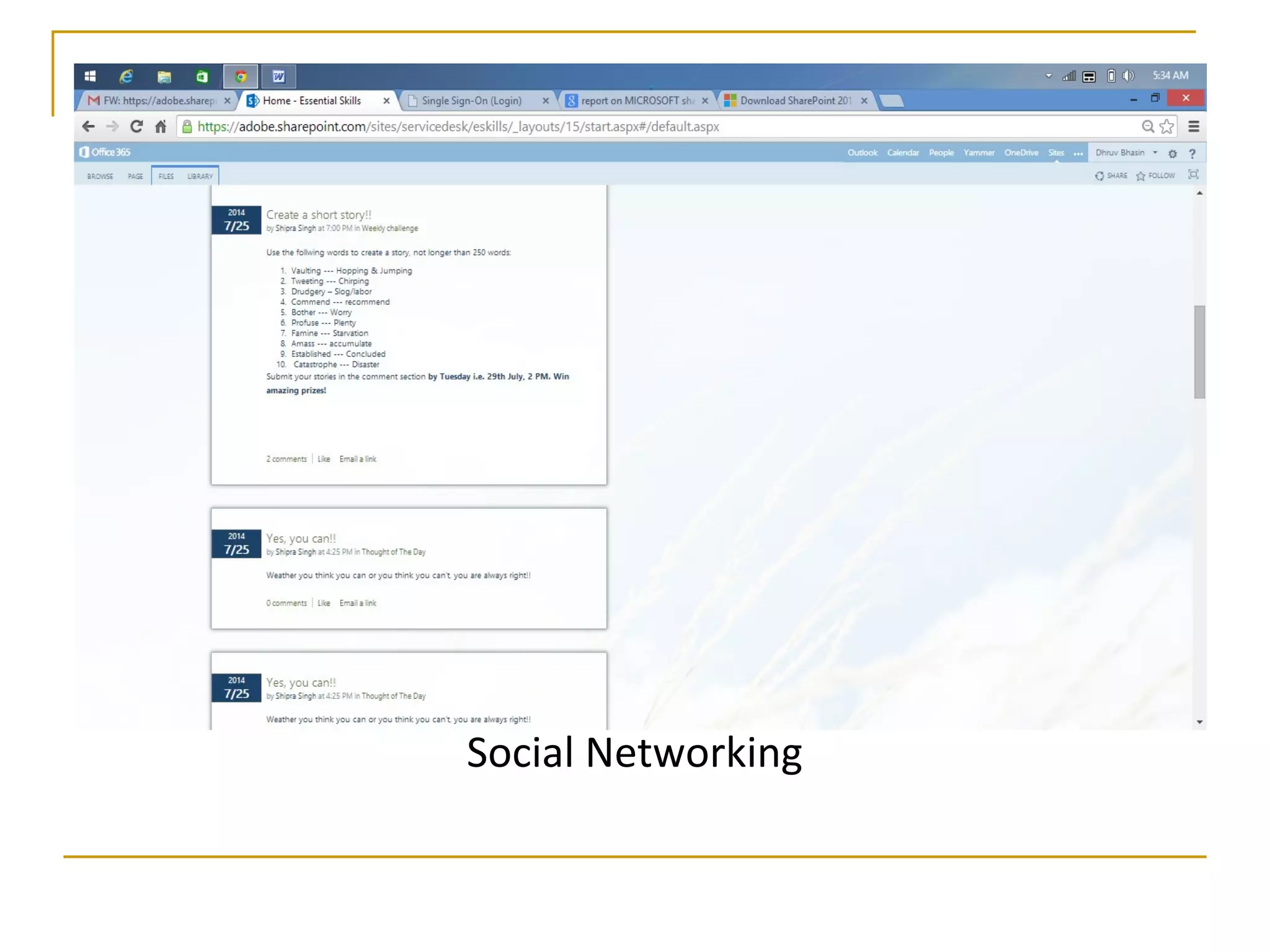Click the browser forward arrow
Screen dimensions: 1270x952
[x=112, y=126]
